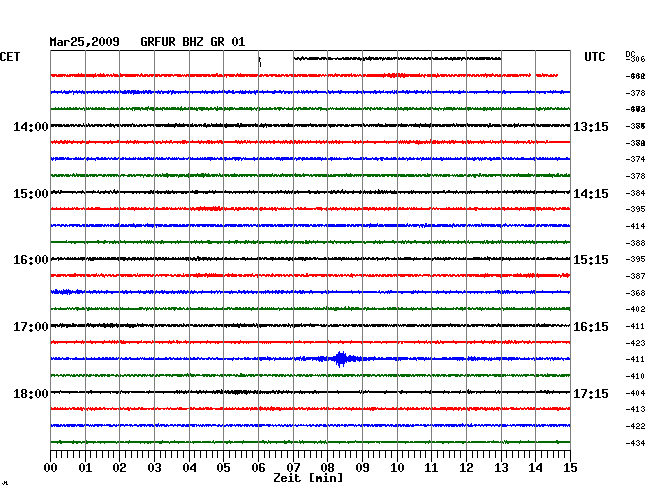Click the UTC timezone label

pyautogui.click(x=594, y=57)
